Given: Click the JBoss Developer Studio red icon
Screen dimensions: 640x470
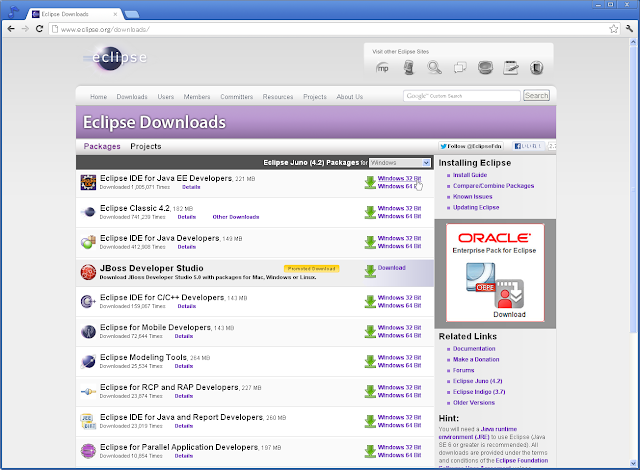Looking at the screenshot, I should 88,272.
